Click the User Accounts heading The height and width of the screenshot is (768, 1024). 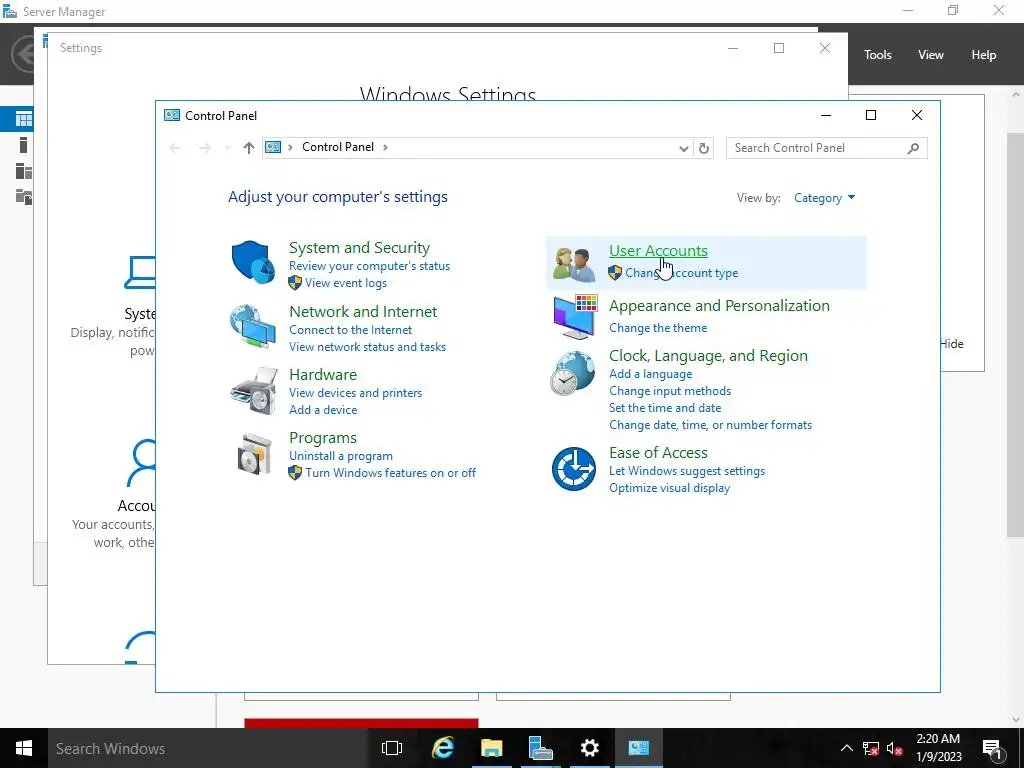658,251
